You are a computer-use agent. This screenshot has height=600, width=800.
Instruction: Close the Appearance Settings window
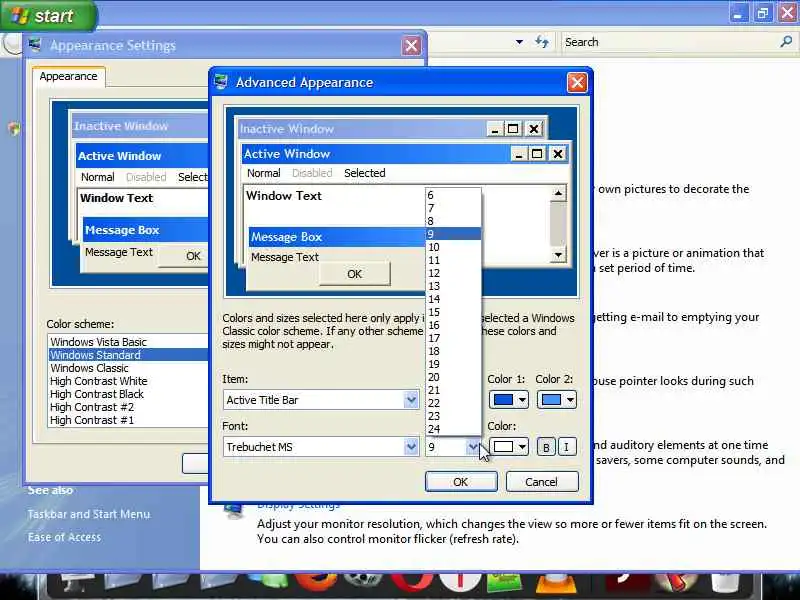click(x=411, y=45)
